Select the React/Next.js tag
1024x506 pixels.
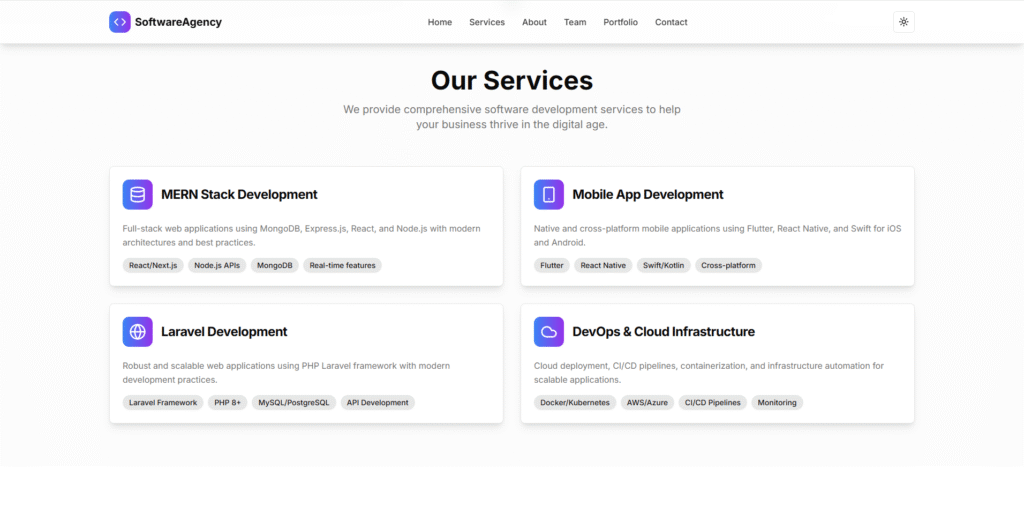tap(153, 266)
